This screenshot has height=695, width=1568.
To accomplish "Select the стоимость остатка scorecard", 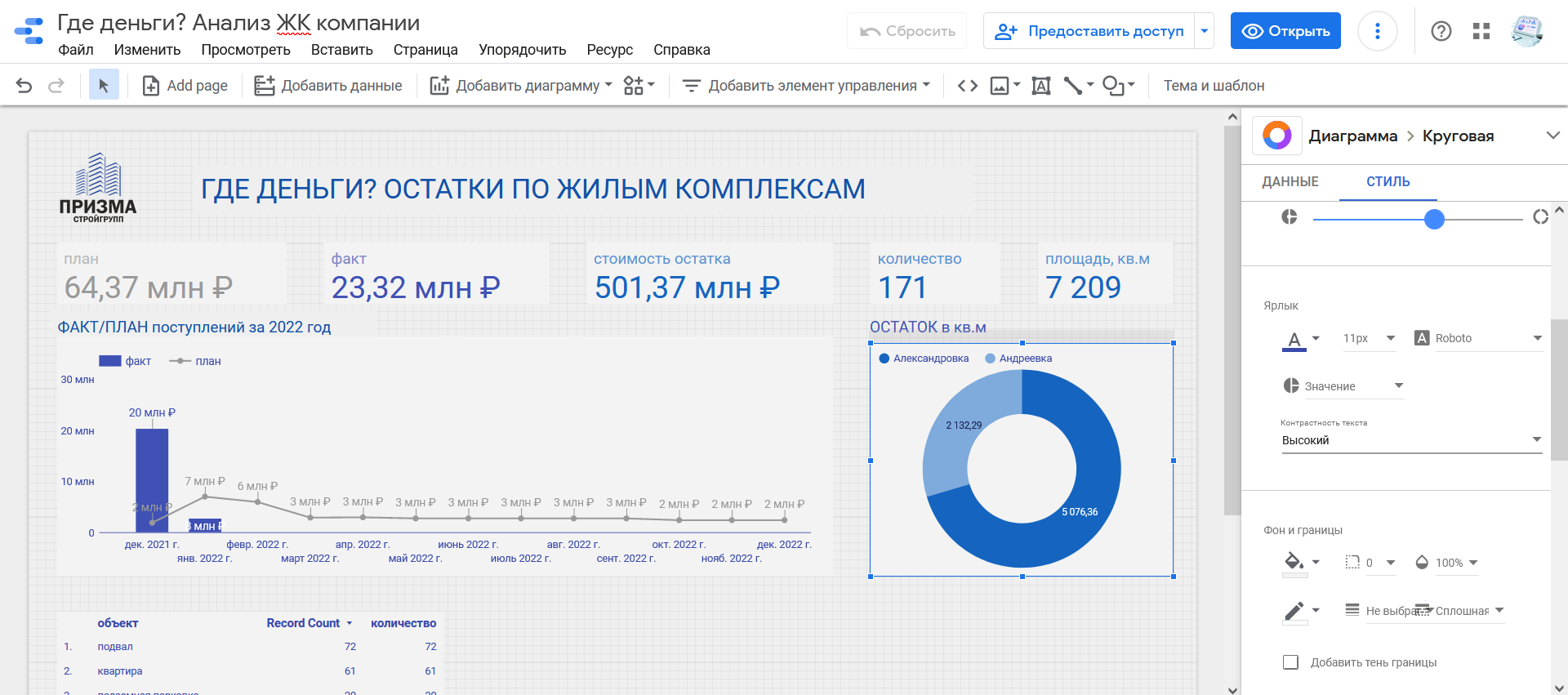I will point(709,274).
